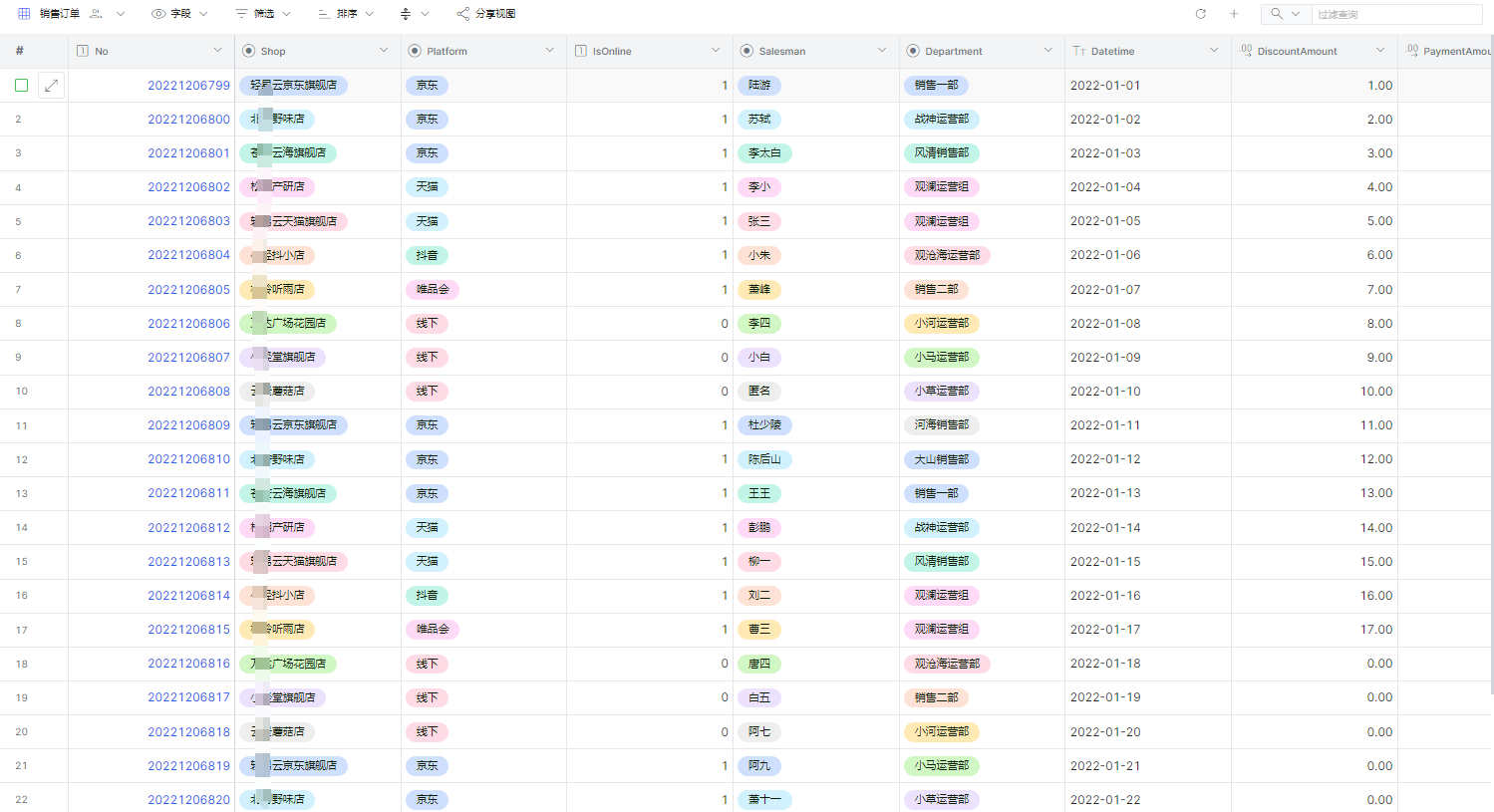Click the 天猫 platform tag in row 4

(428, 187)
